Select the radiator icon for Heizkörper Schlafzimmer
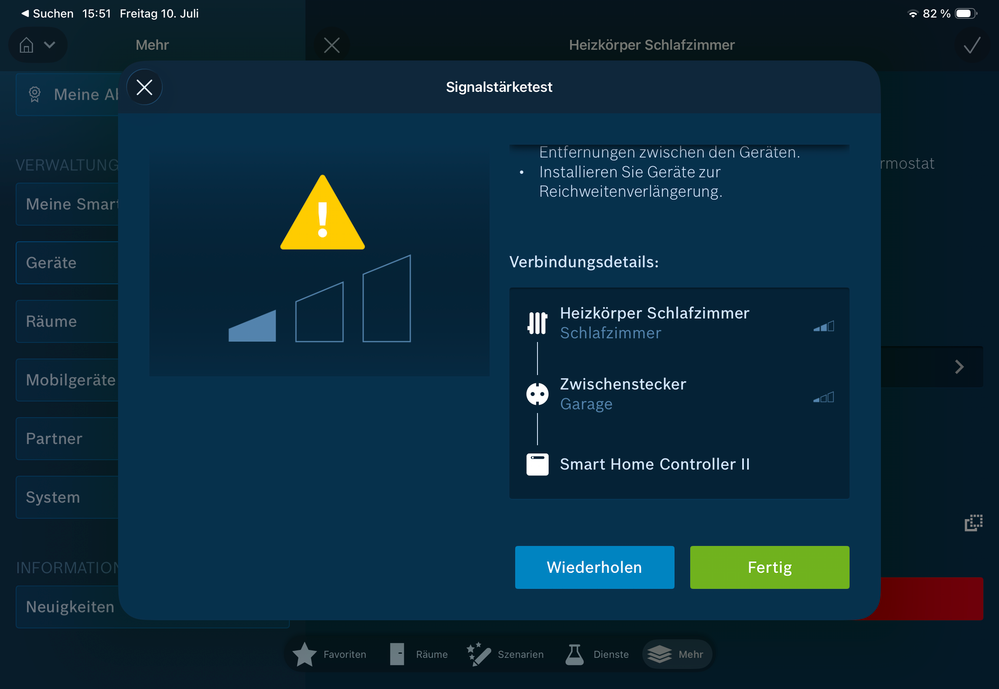Viewport: 999px width, 689px height. point(537,323)
